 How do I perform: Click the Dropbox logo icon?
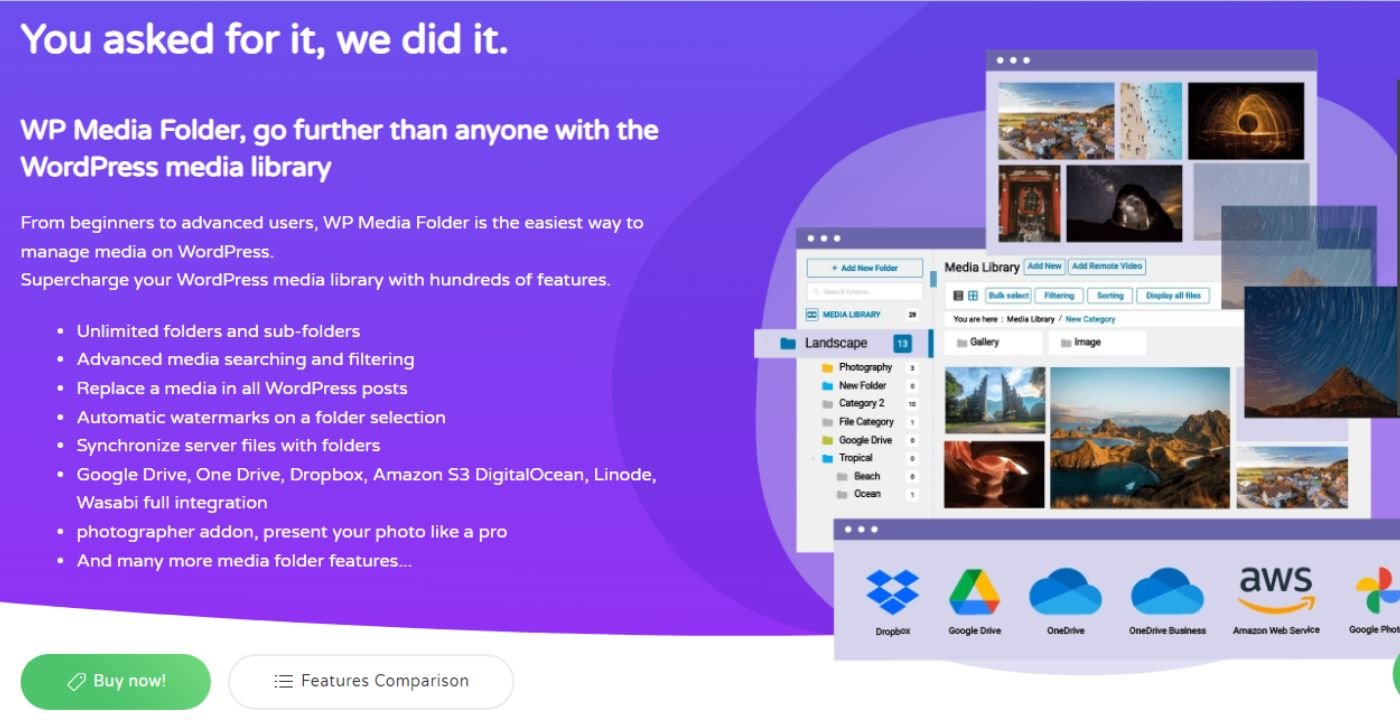point(893,592)
